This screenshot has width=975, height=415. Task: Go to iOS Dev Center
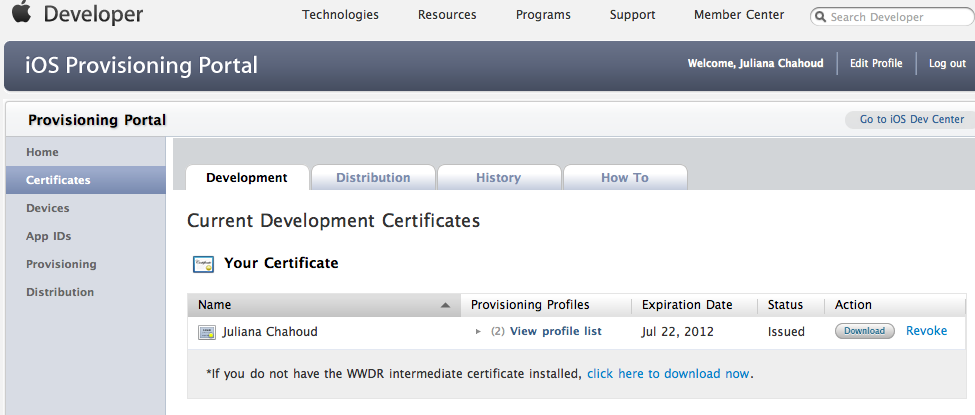(911, 119)
